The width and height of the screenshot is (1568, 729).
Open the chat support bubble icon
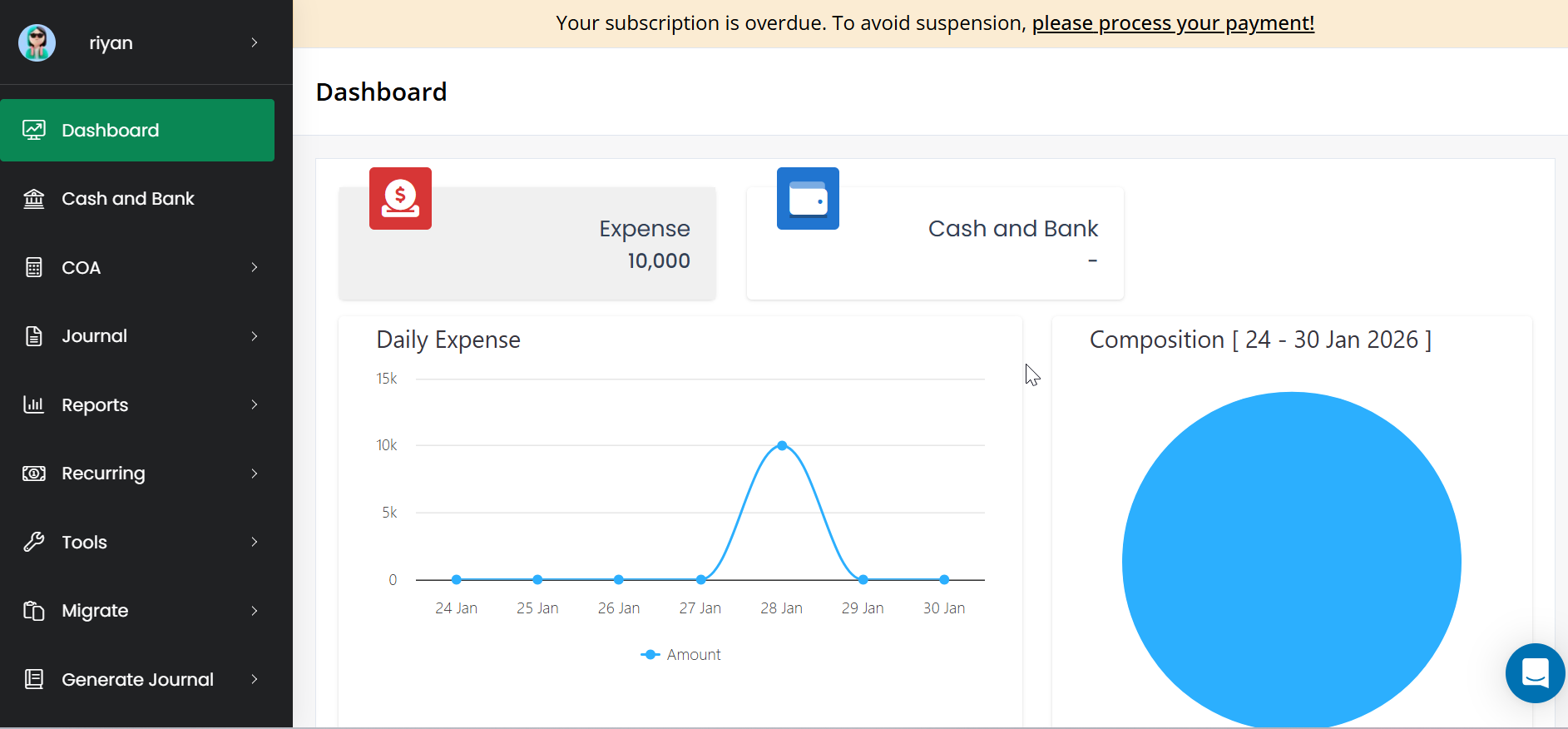click(1535, 672)
